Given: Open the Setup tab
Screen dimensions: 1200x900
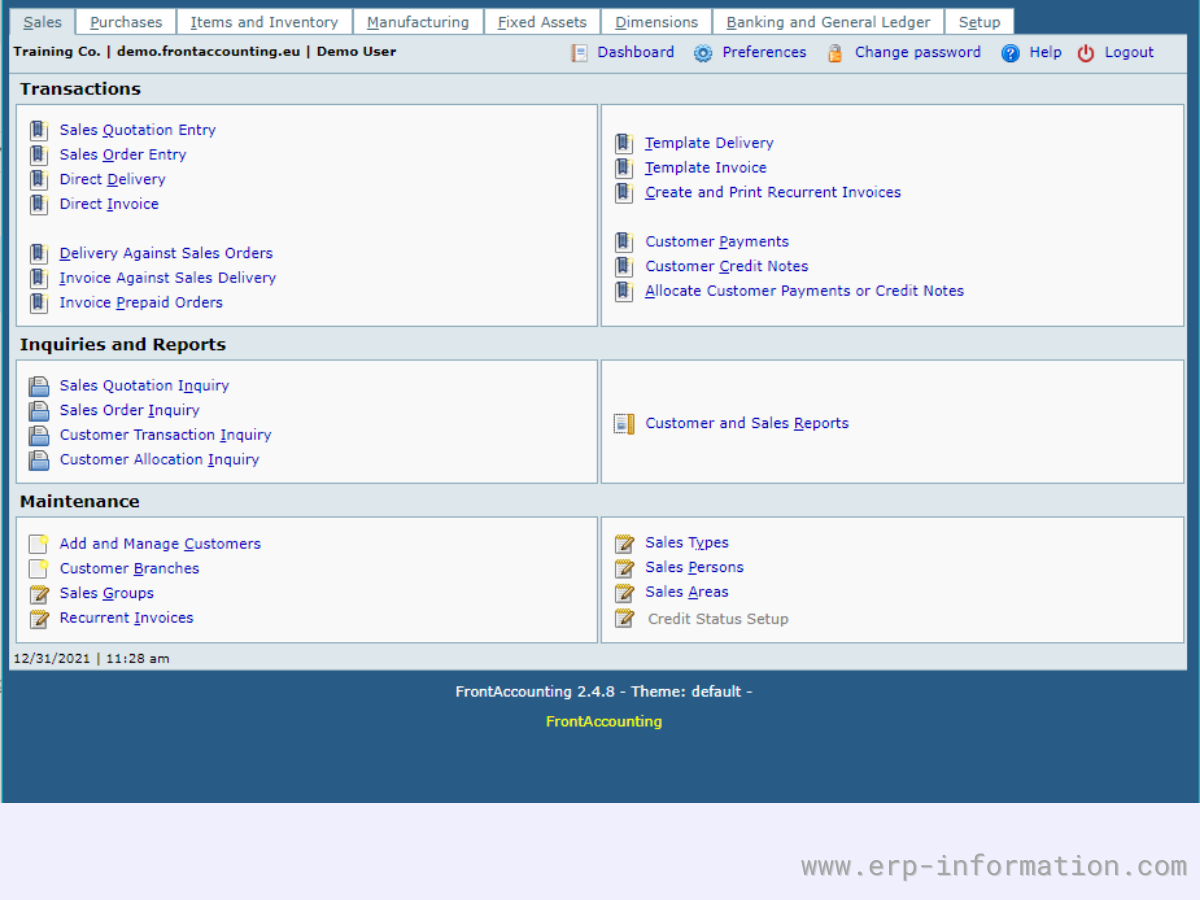Looking at the screenshot, I should [x=979, y=22].
